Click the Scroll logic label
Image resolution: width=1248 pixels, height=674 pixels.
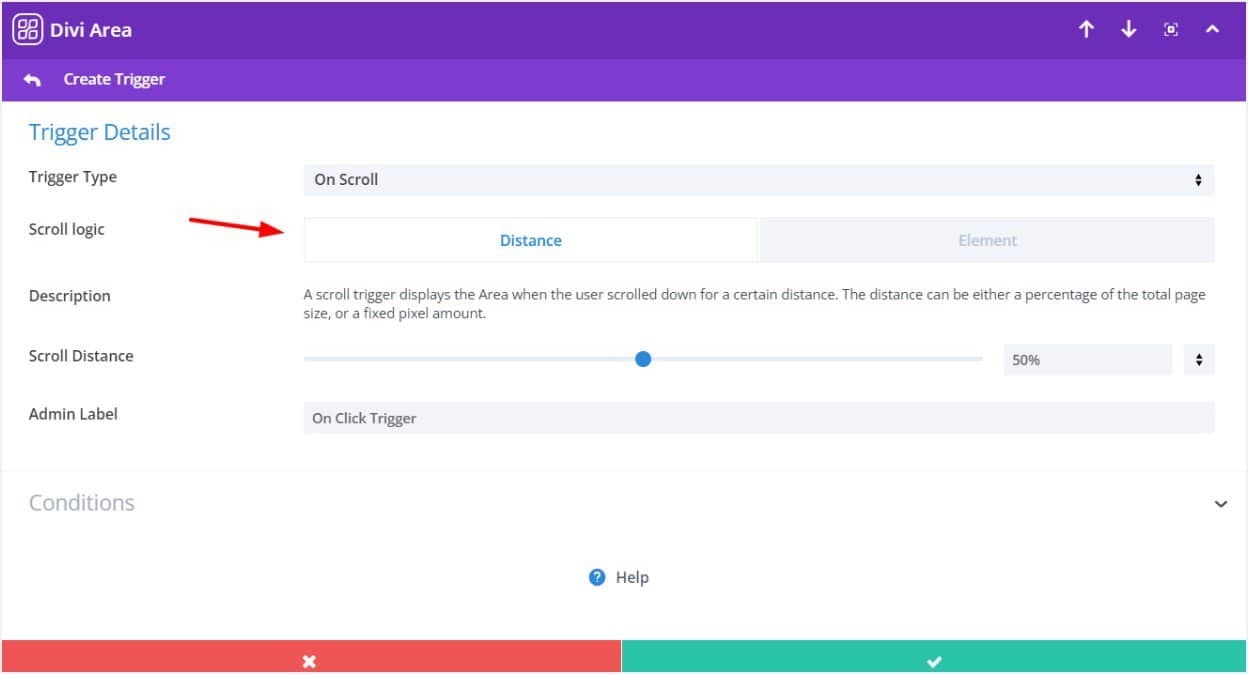(x=67, y=230)
